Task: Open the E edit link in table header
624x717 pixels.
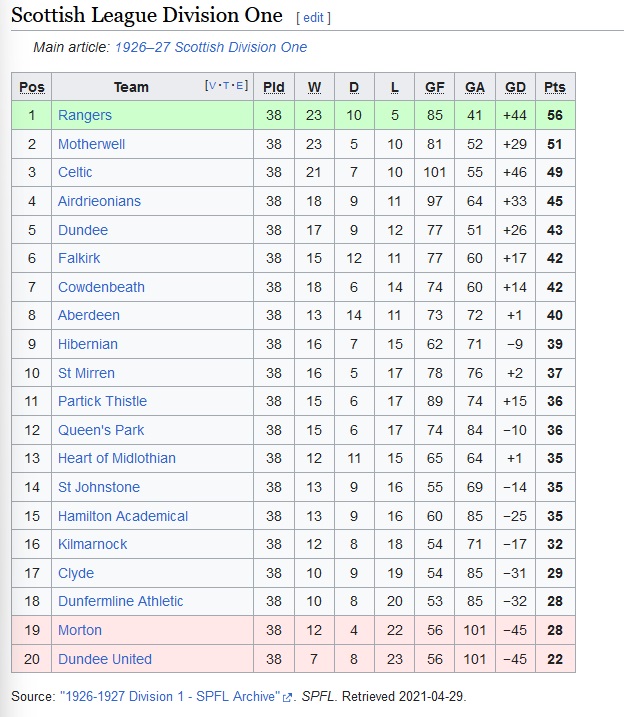Action: [240, 85]
